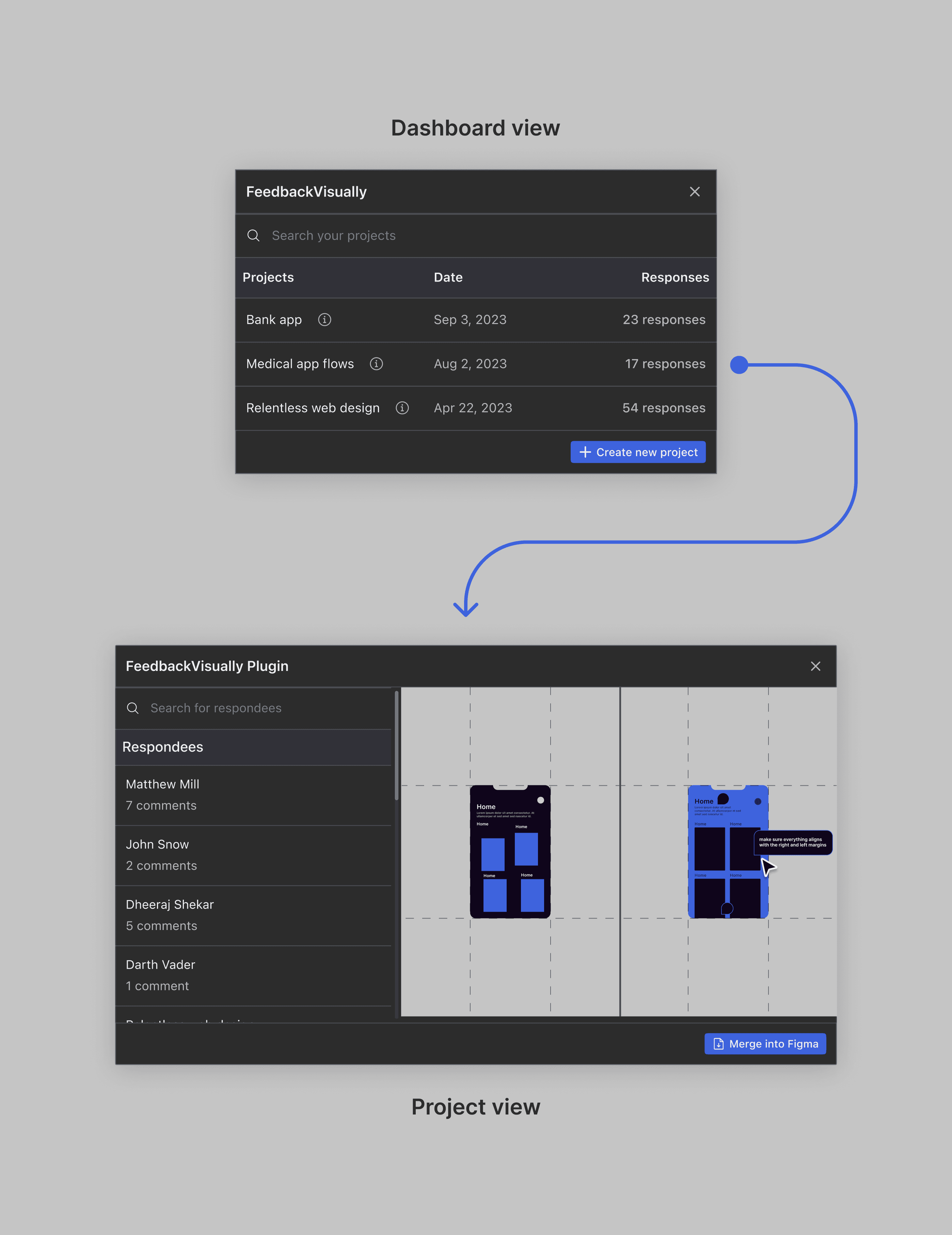952x1235 pixels.
Task: Click the 17 responses count
Action: click(x=665, y=364)
